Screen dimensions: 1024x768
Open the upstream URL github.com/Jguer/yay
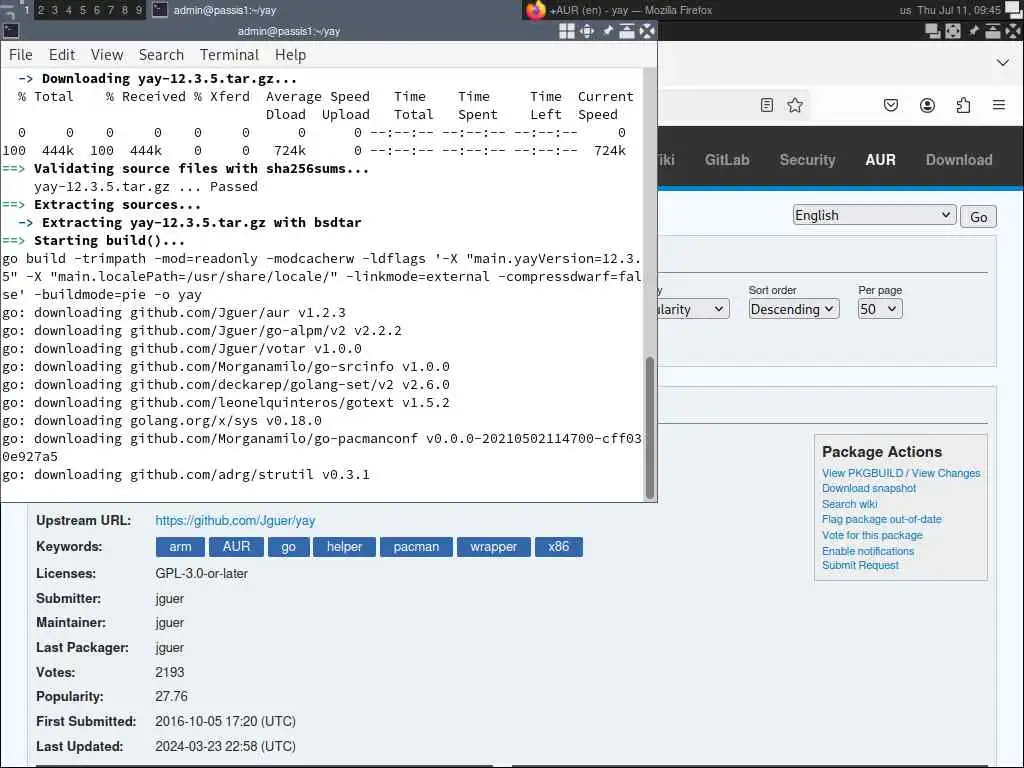tap(235, 520)
